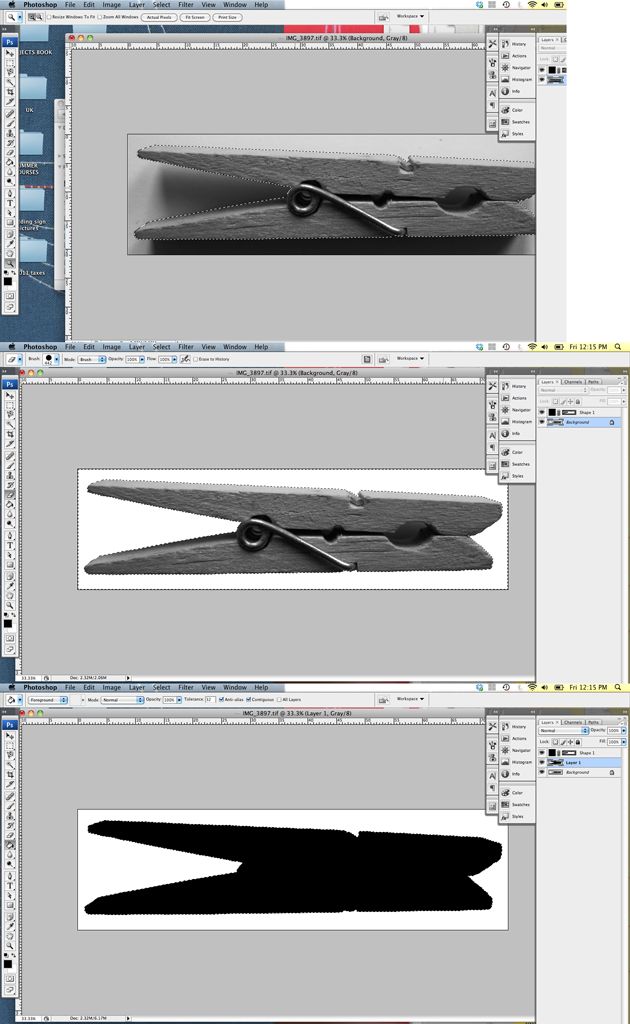The height and width of the screenshot is (1024, 630).
Task: Open the Brush preset picker dropdown
Action: (58, 359)
